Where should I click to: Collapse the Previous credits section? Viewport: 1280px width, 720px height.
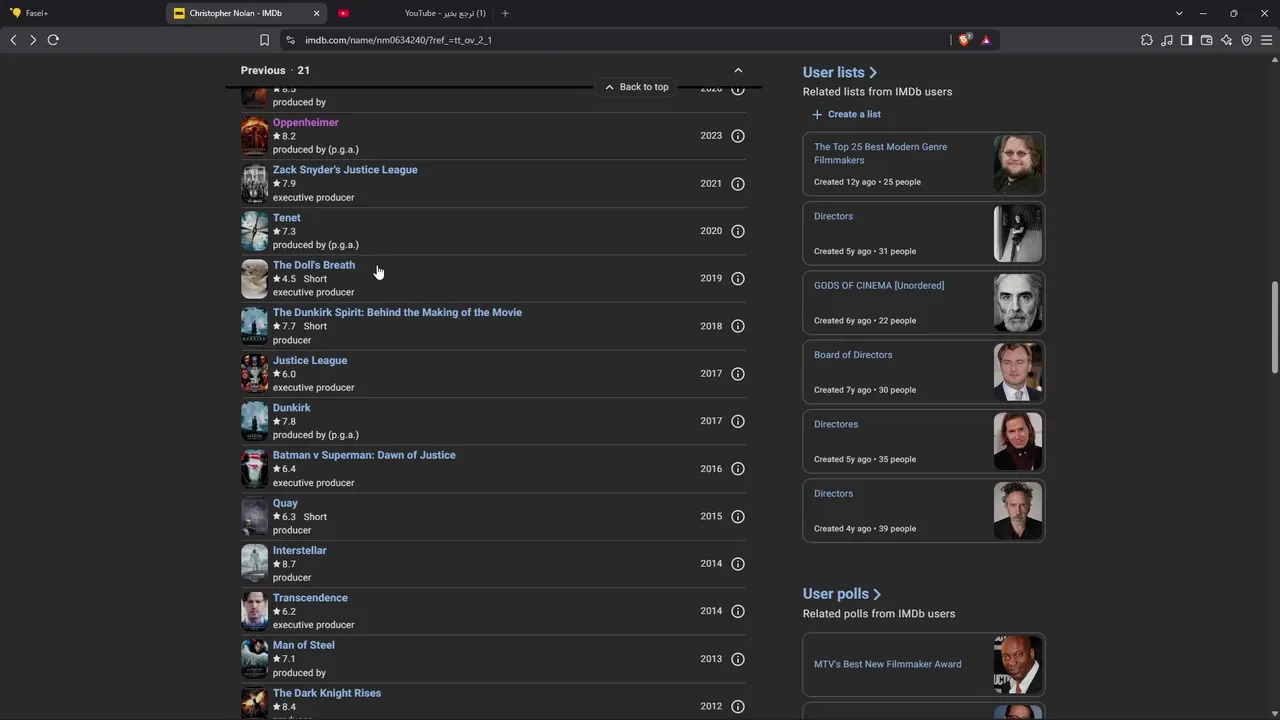pos(738,70)
